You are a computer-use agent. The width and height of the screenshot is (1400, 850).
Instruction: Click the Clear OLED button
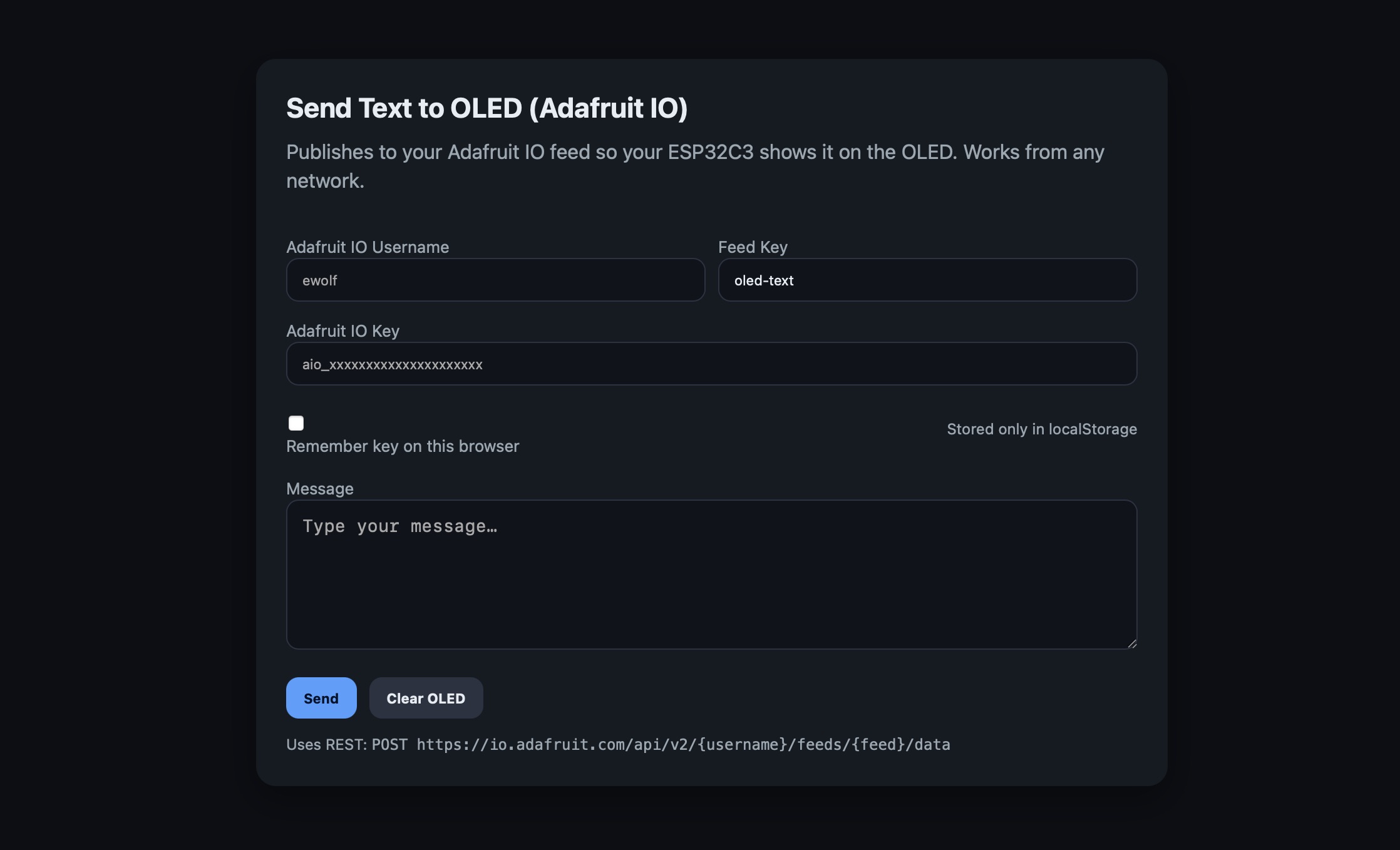426,698
